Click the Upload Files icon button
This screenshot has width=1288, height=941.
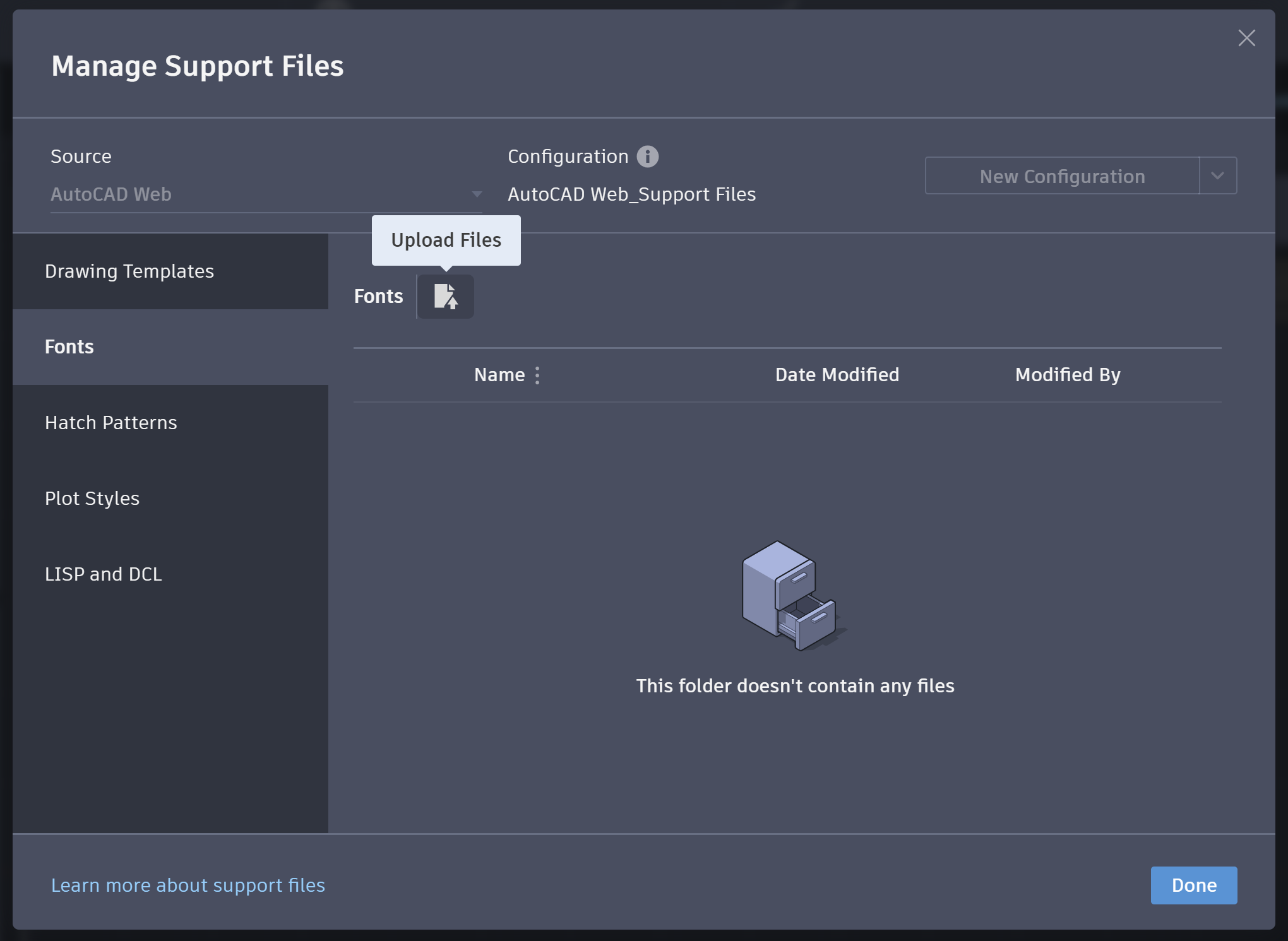(445, 296)
